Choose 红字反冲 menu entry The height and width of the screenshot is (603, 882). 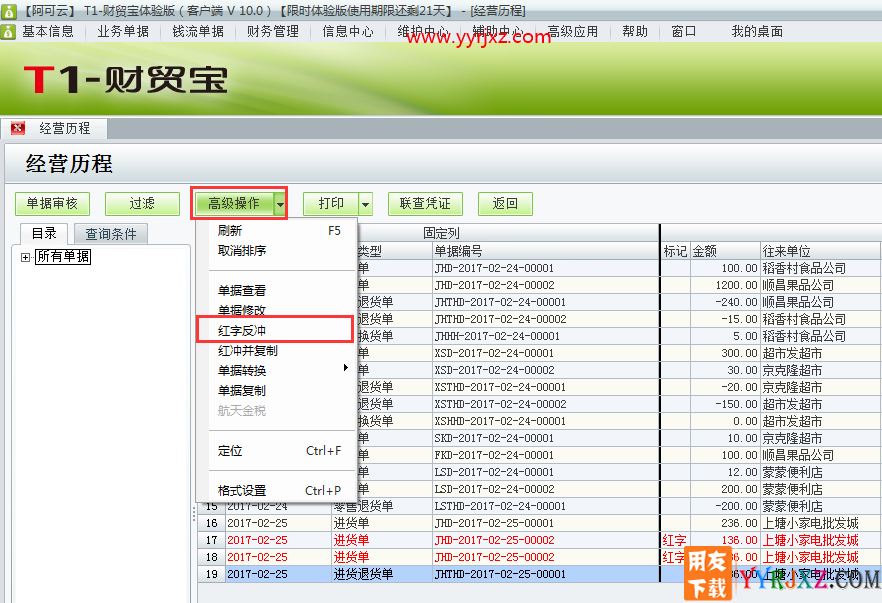coord(278,331)
